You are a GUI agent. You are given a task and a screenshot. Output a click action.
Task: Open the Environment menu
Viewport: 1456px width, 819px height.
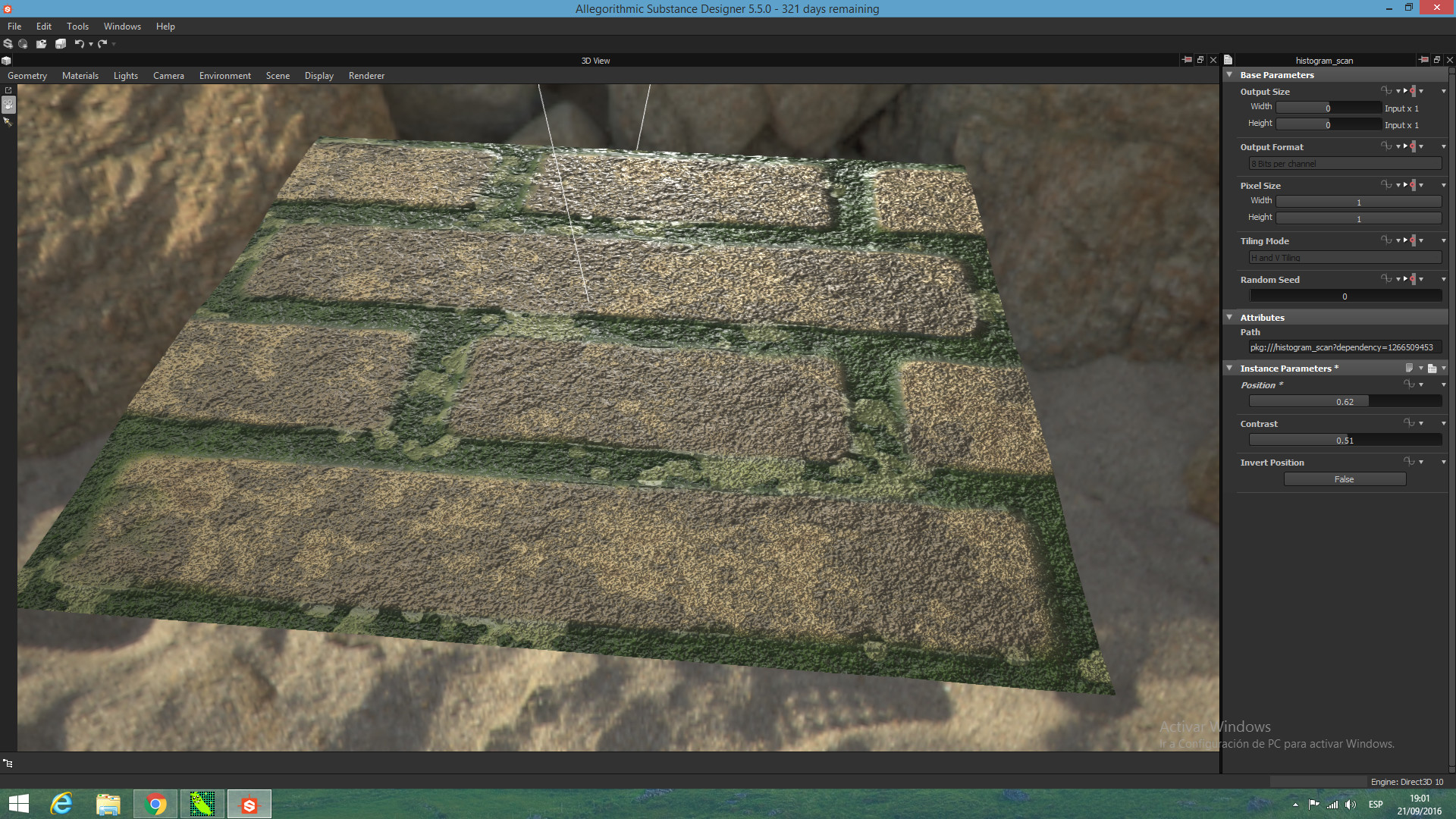tap(224, 76)
